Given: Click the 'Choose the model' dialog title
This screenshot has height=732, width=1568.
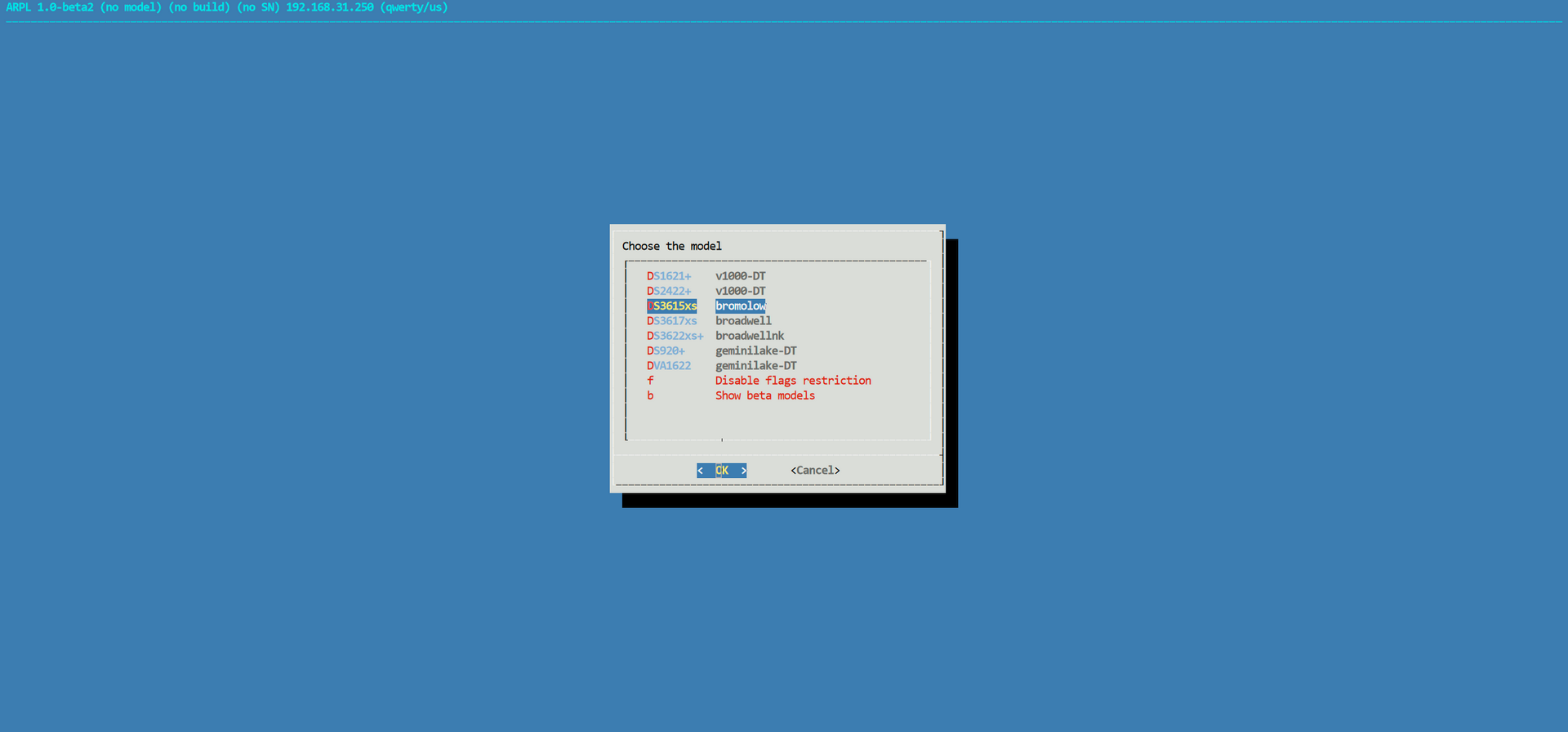Looking at the screenshot, I should pos(672,246).
